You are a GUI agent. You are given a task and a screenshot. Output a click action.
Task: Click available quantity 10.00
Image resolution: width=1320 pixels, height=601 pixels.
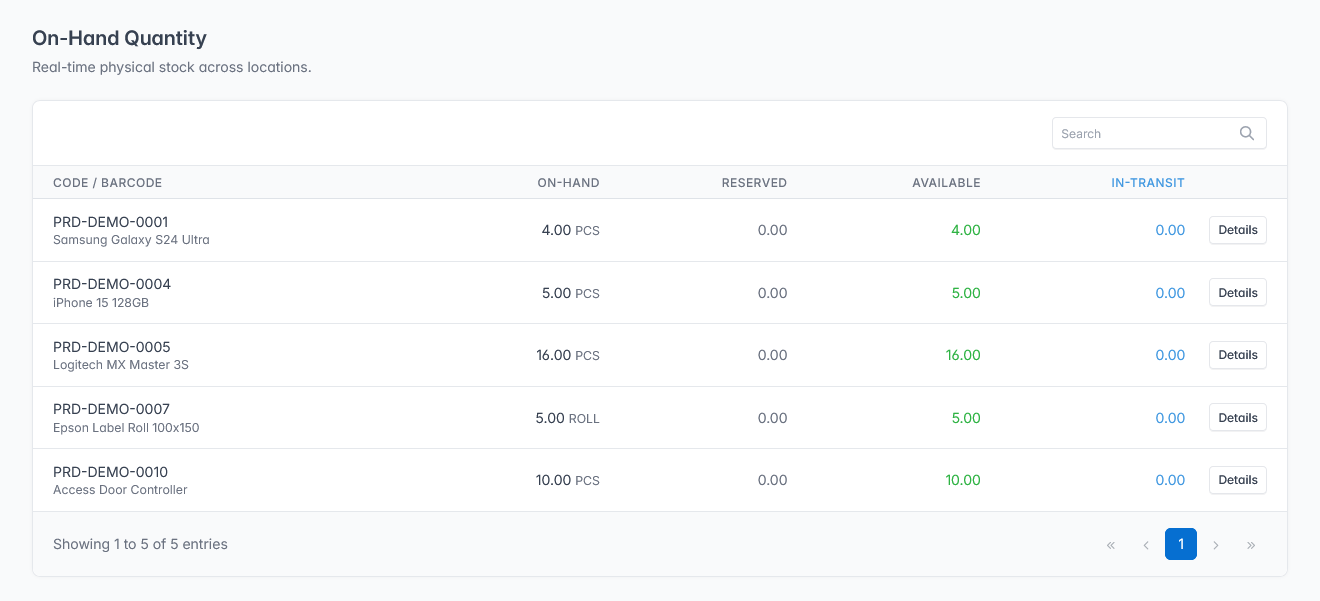963,480
